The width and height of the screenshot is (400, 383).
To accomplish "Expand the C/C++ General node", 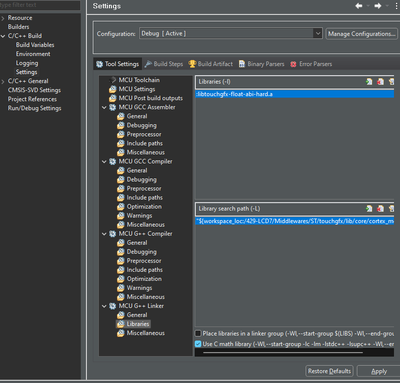I will (x=3, y=81).
